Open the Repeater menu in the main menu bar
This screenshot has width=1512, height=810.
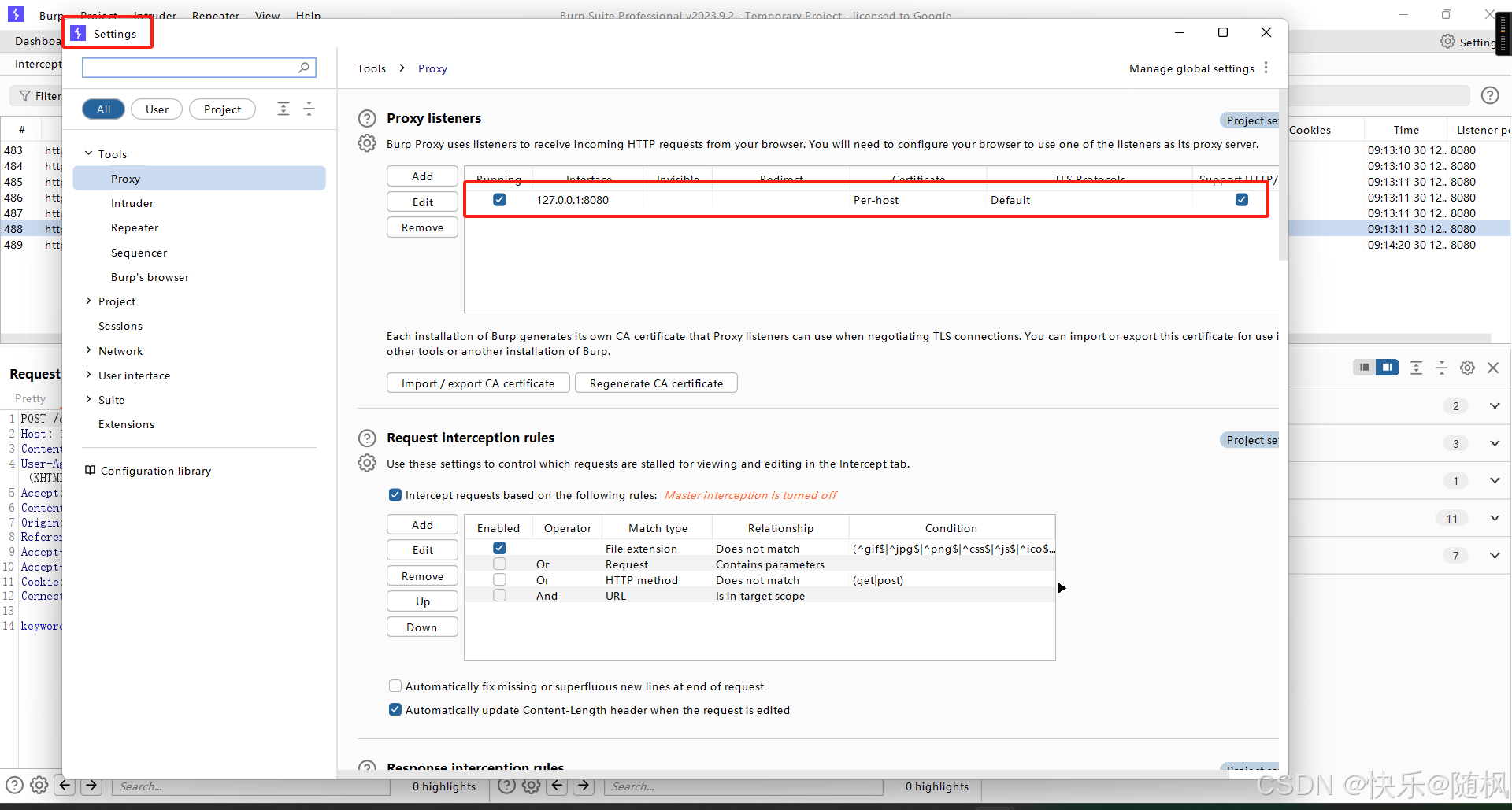click(216, 15)
